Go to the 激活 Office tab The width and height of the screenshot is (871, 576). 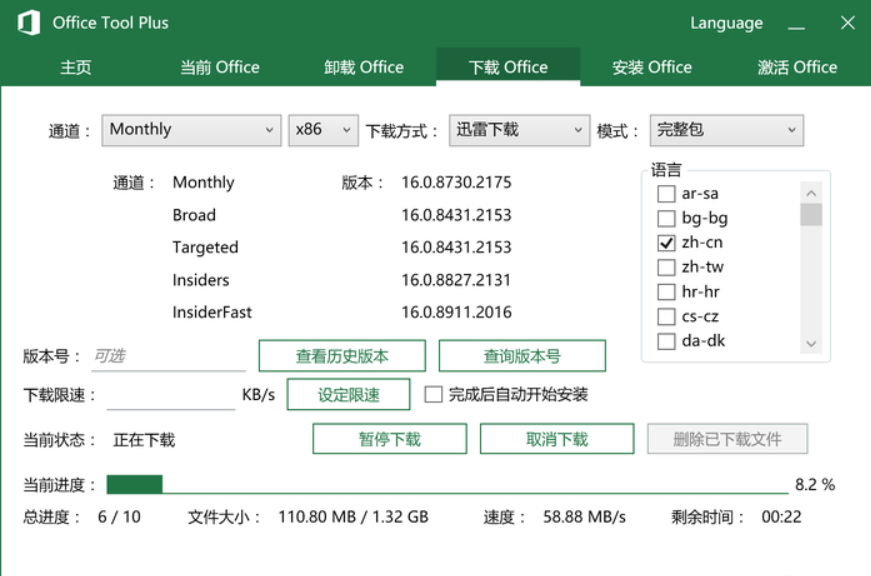(797, 68)
